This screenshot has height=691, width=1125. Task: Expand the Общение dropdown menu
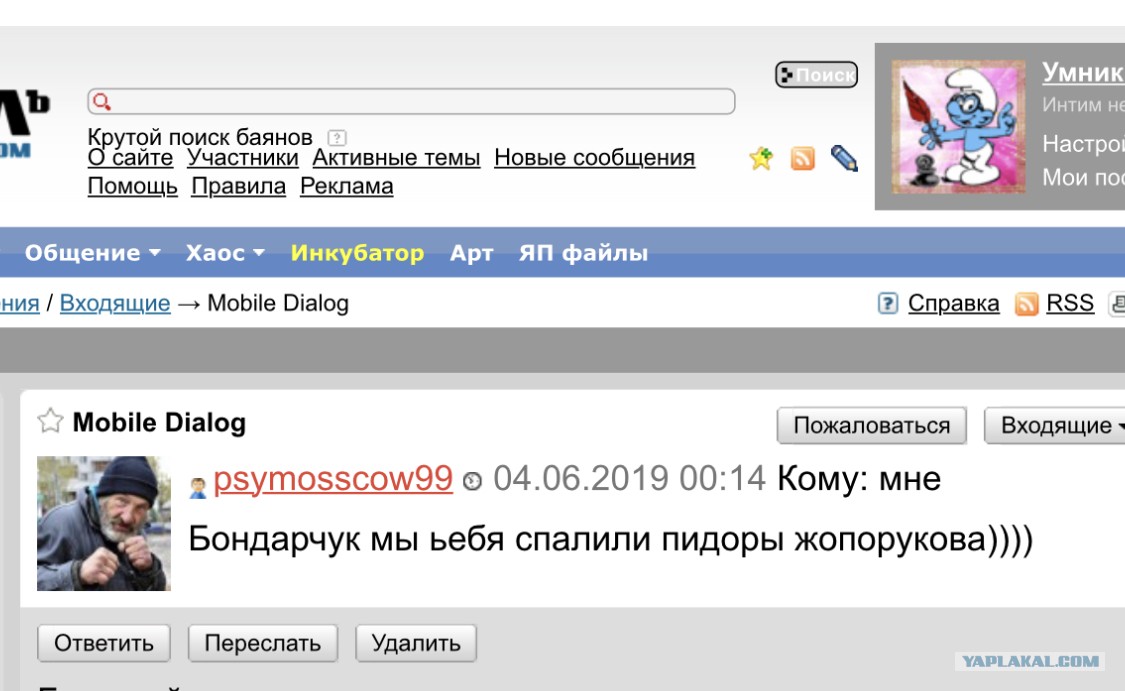point(93,253)
